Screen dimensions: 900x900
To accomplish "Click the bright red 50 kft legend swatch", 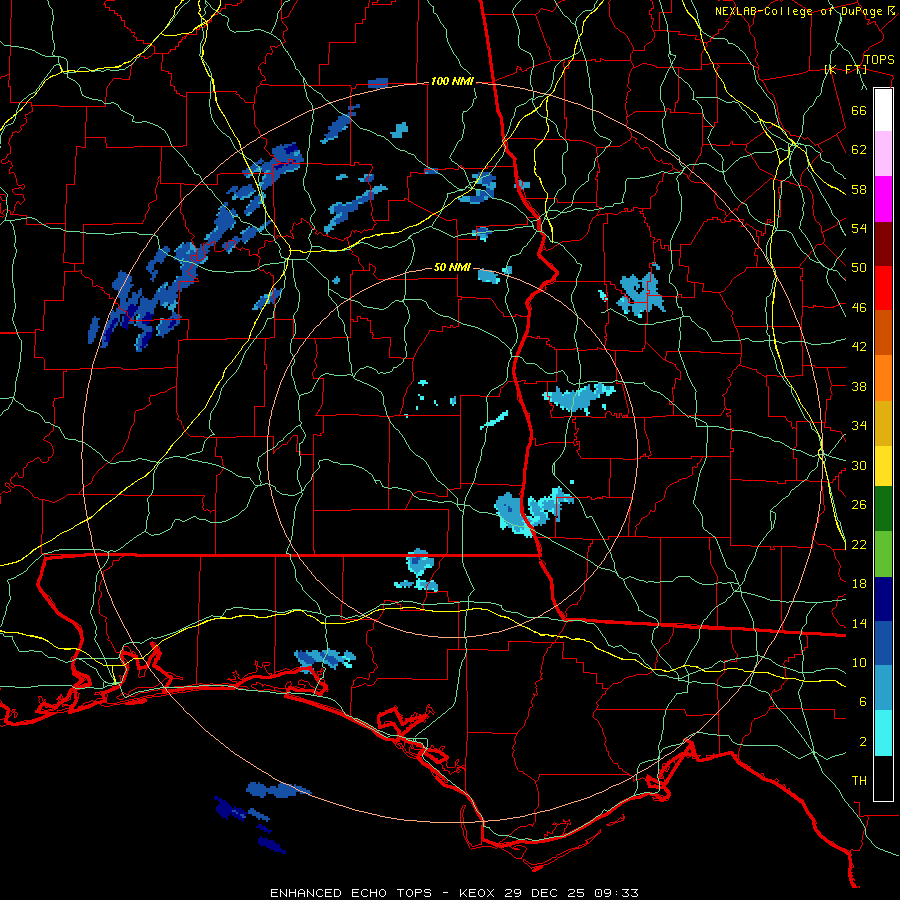I will pos(883,288).
